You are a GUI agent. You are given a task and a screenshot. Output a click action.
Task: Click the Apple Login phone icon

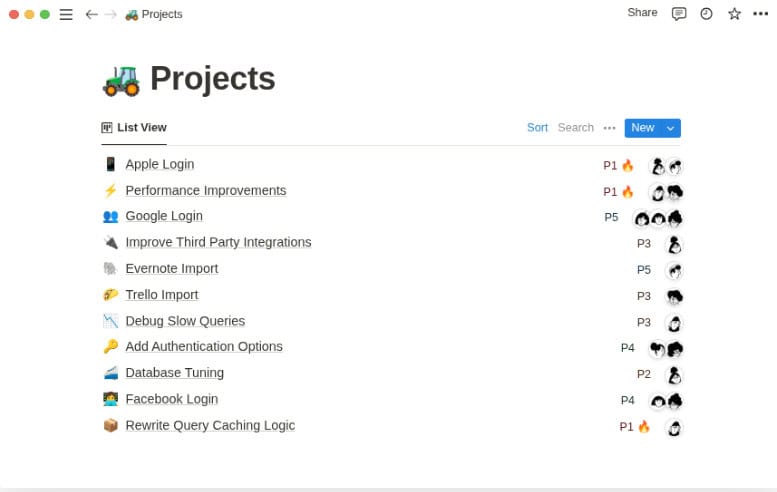coord(110,165)
